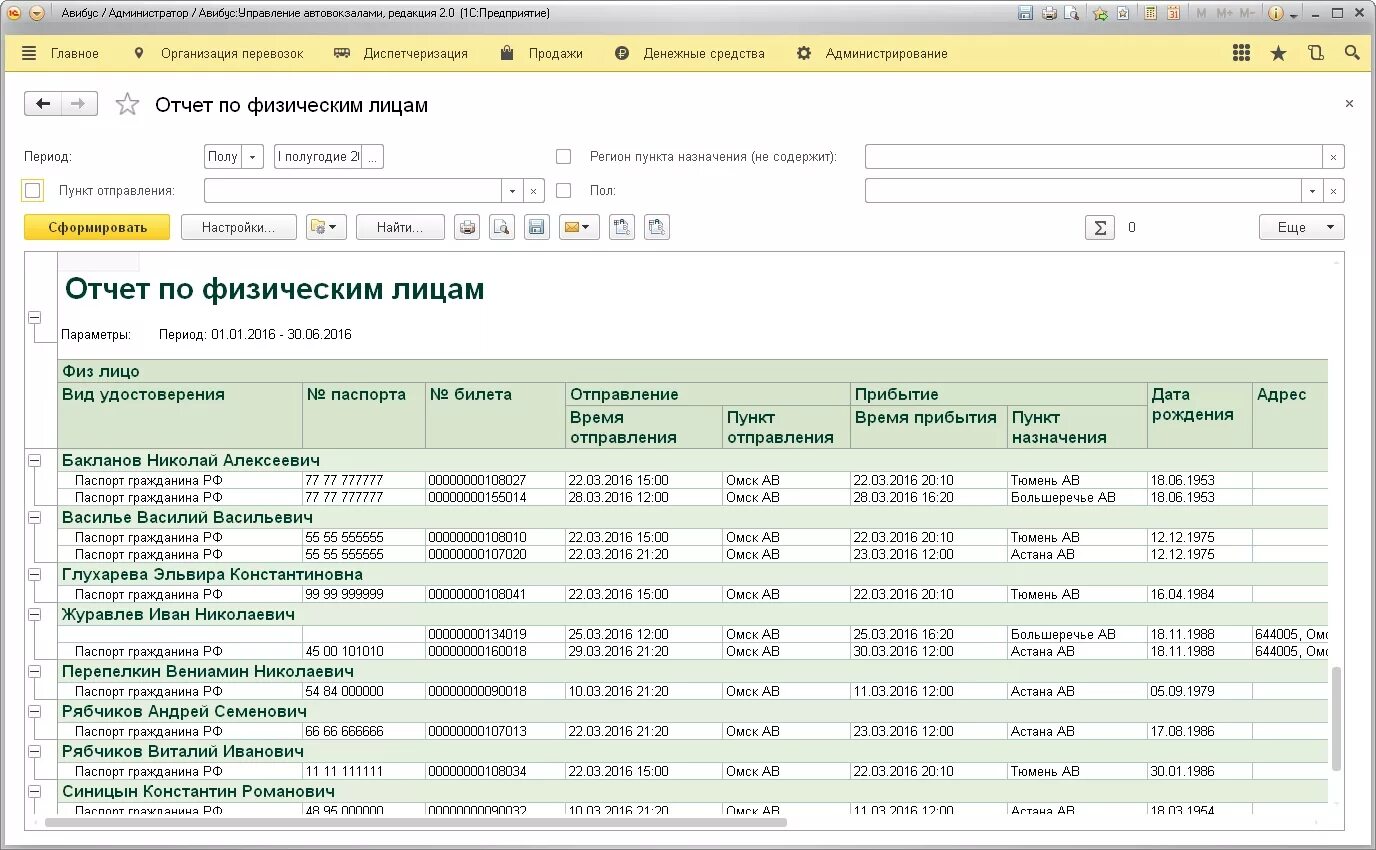Close the report tab with x

tap(1349, 103)
